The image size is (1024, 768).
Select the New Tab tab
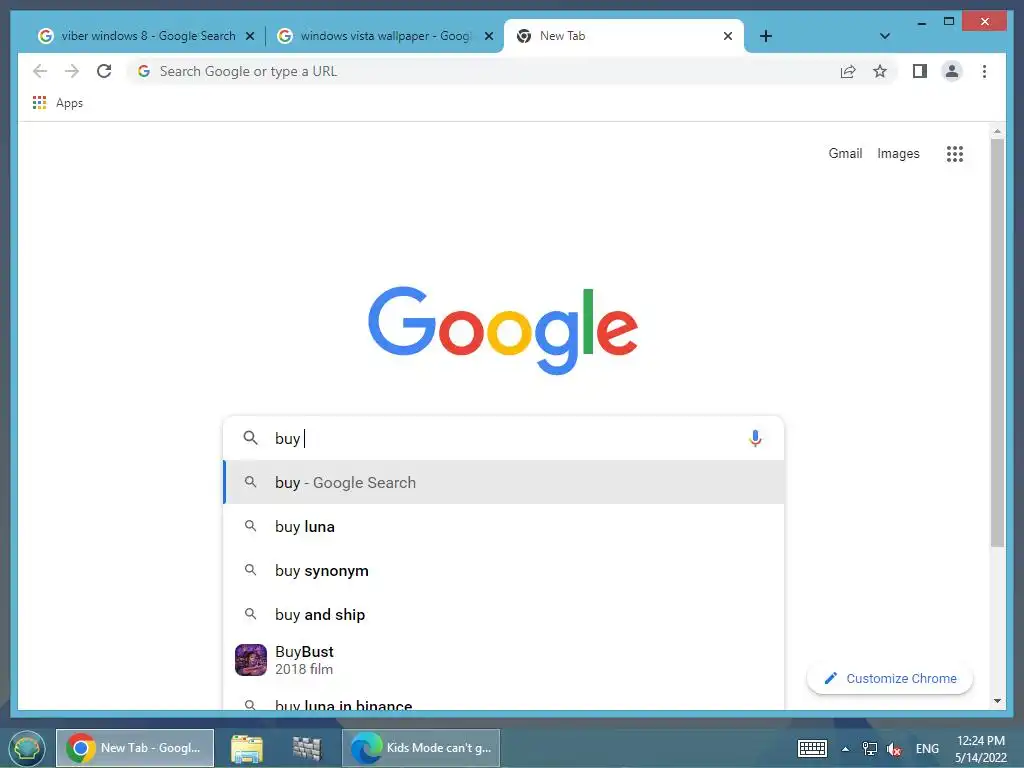click(x=624, y=36)
